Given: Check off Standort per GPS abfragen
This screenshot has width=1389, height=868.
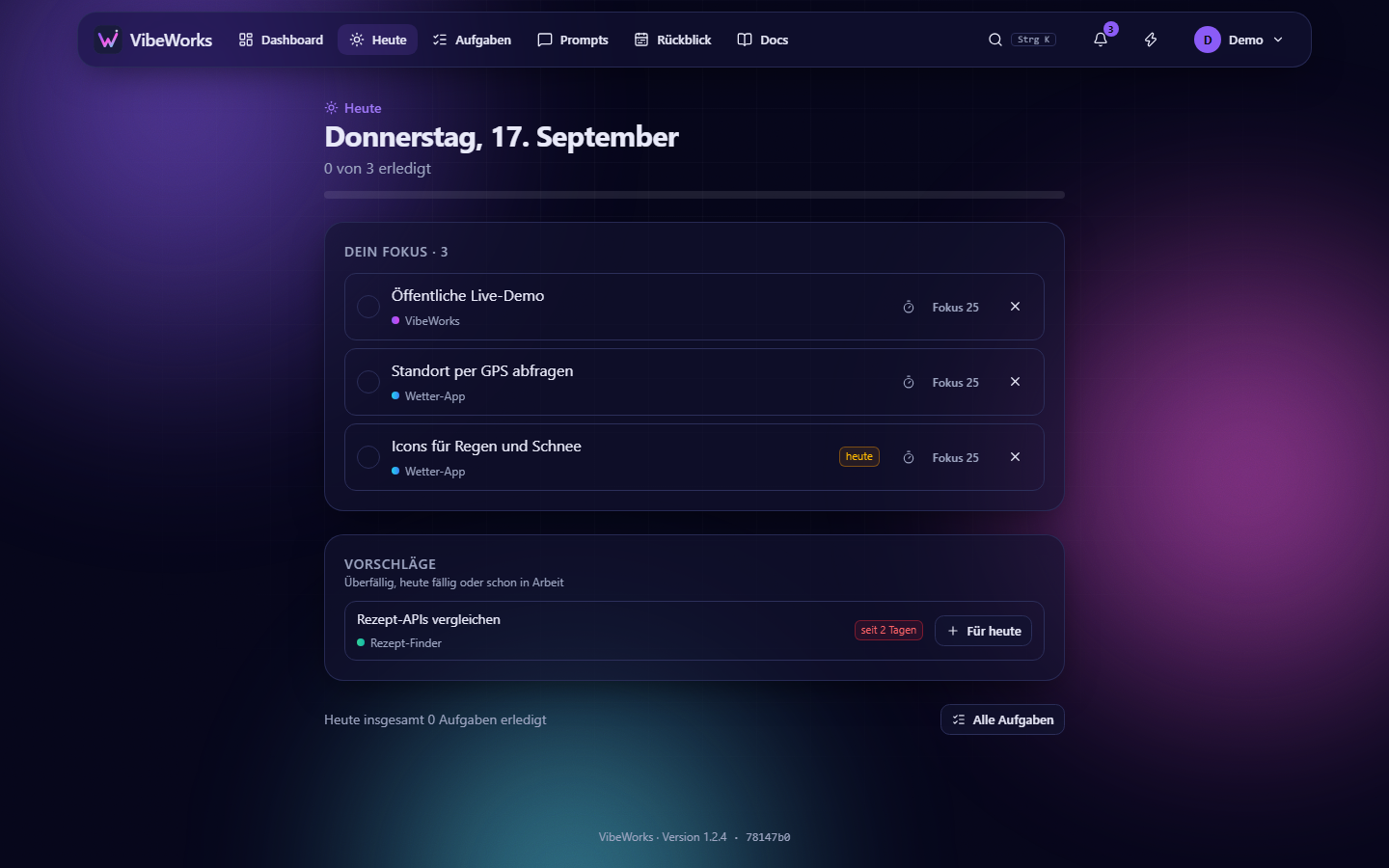Looking at the screenshot, I should [x=368, y=382].
